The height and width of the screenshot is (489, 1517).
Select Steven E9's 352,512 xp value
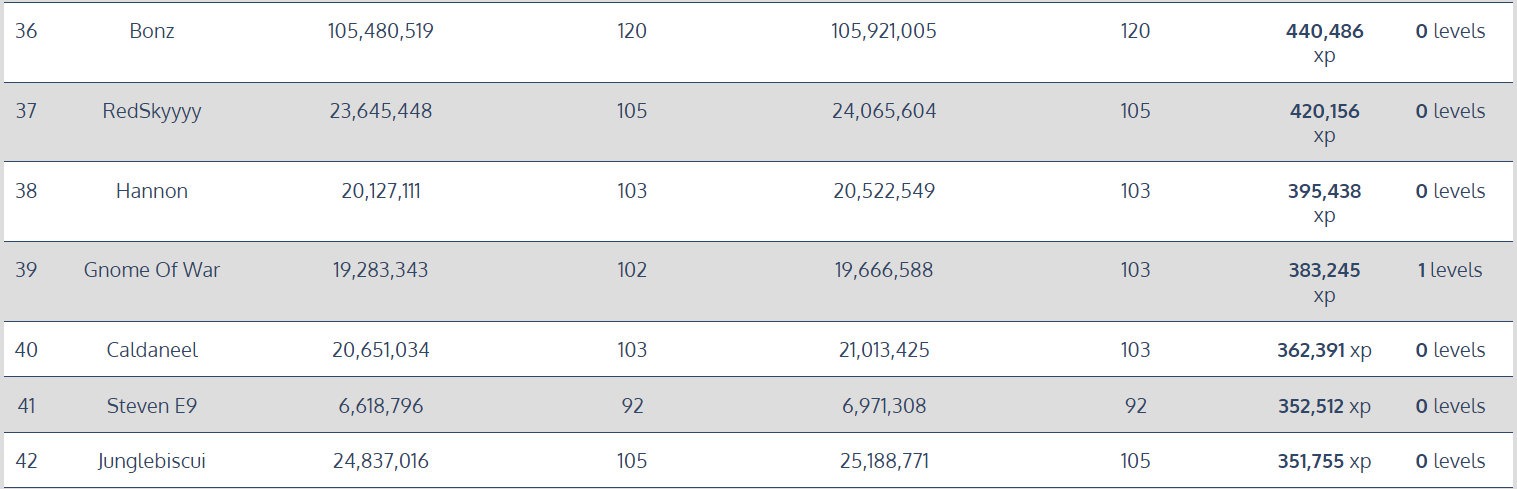[1324, 406]
